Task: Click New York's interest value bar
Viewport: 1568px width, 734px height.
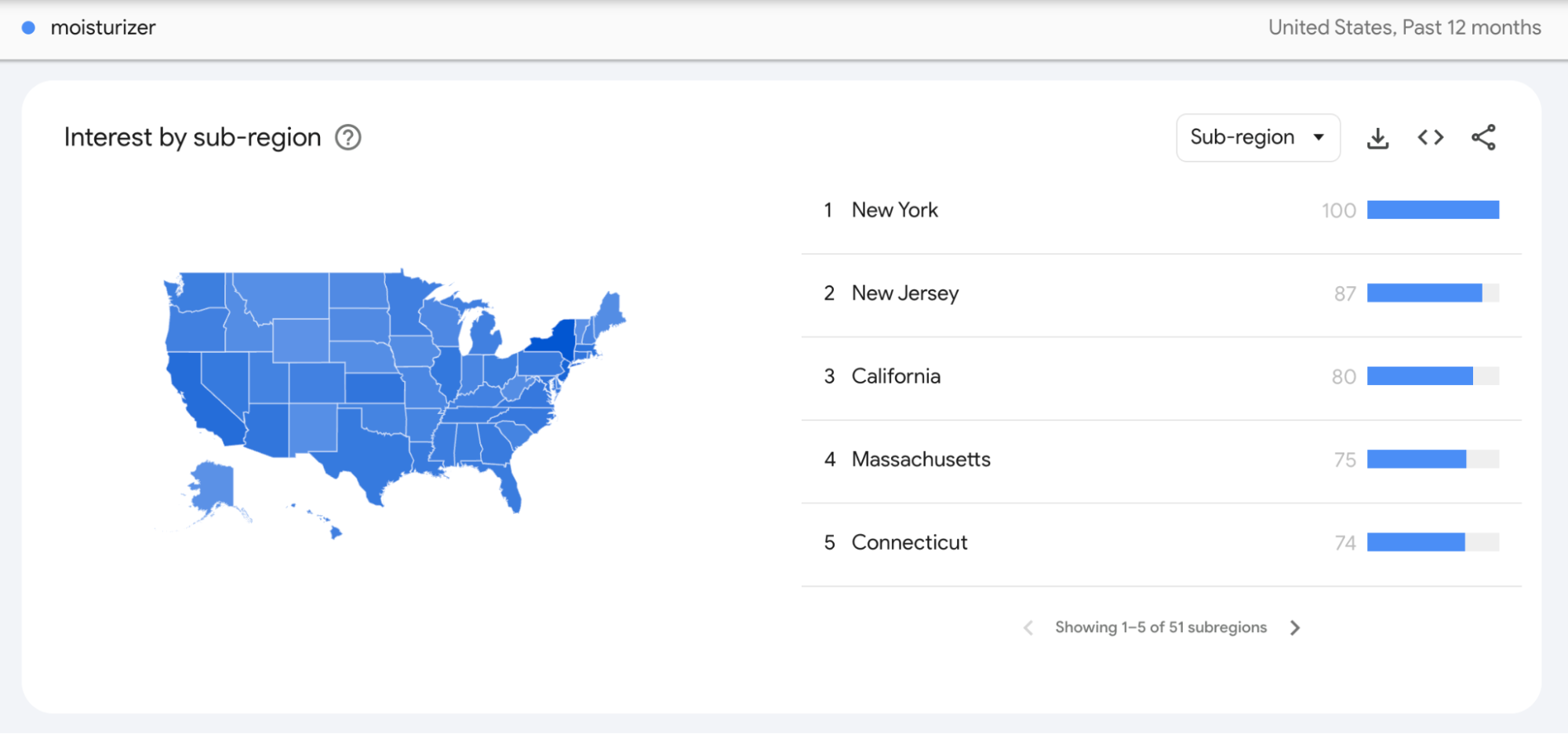Action: pos(1433,209)
